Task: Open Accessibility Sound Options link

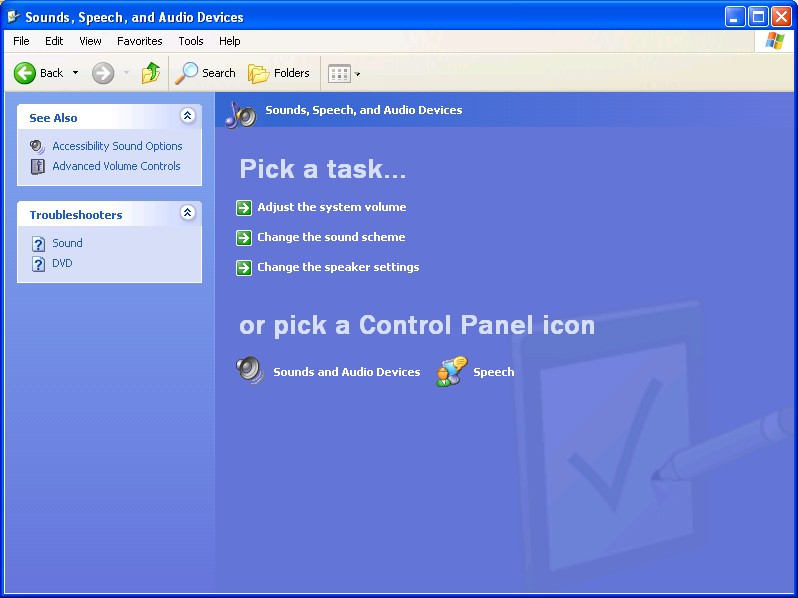Action: (117, 146)
